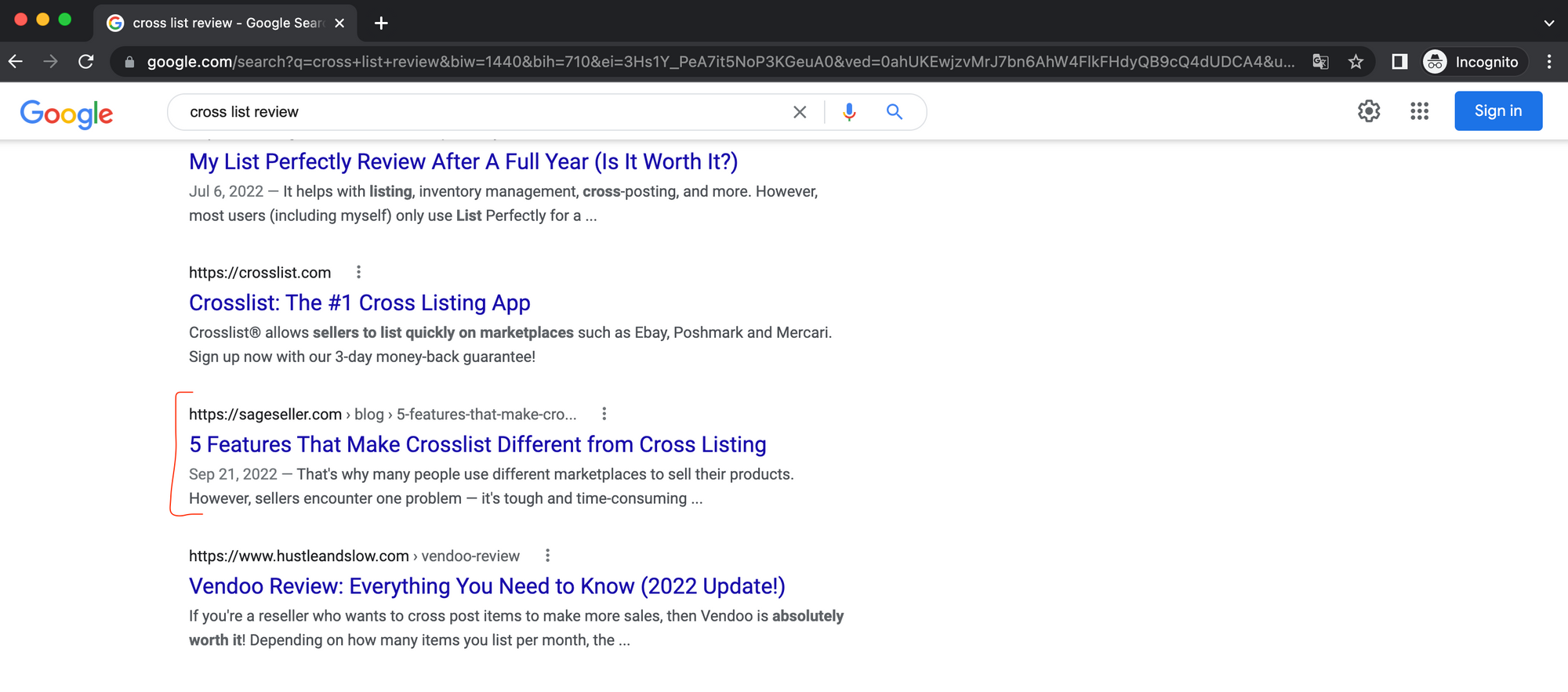Select the 'cross list review - Google Search' tab
The height and width of the screenshot is (692, 1568).
click(225, 23)
